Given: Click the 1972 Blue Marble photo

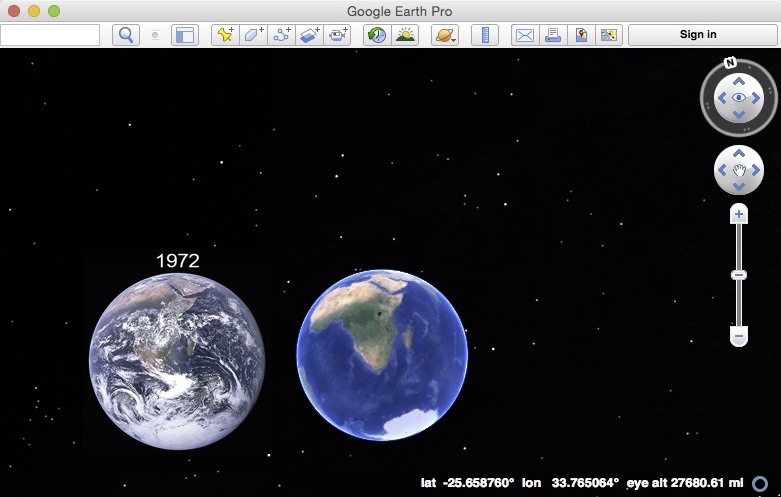Looking at the screenshot, I should pyautogui.click(x=177, y=362).
